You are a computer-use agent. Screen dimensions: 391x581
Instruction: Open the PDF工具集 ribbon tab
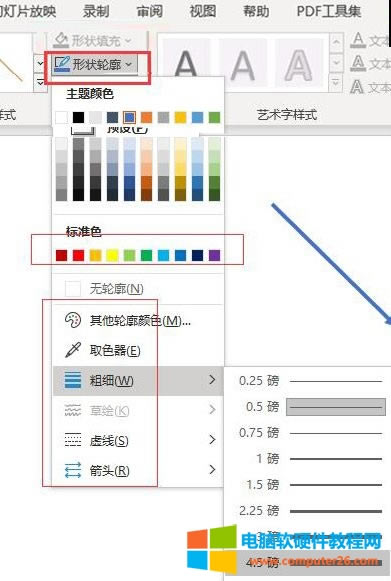(x=328, y=11)
